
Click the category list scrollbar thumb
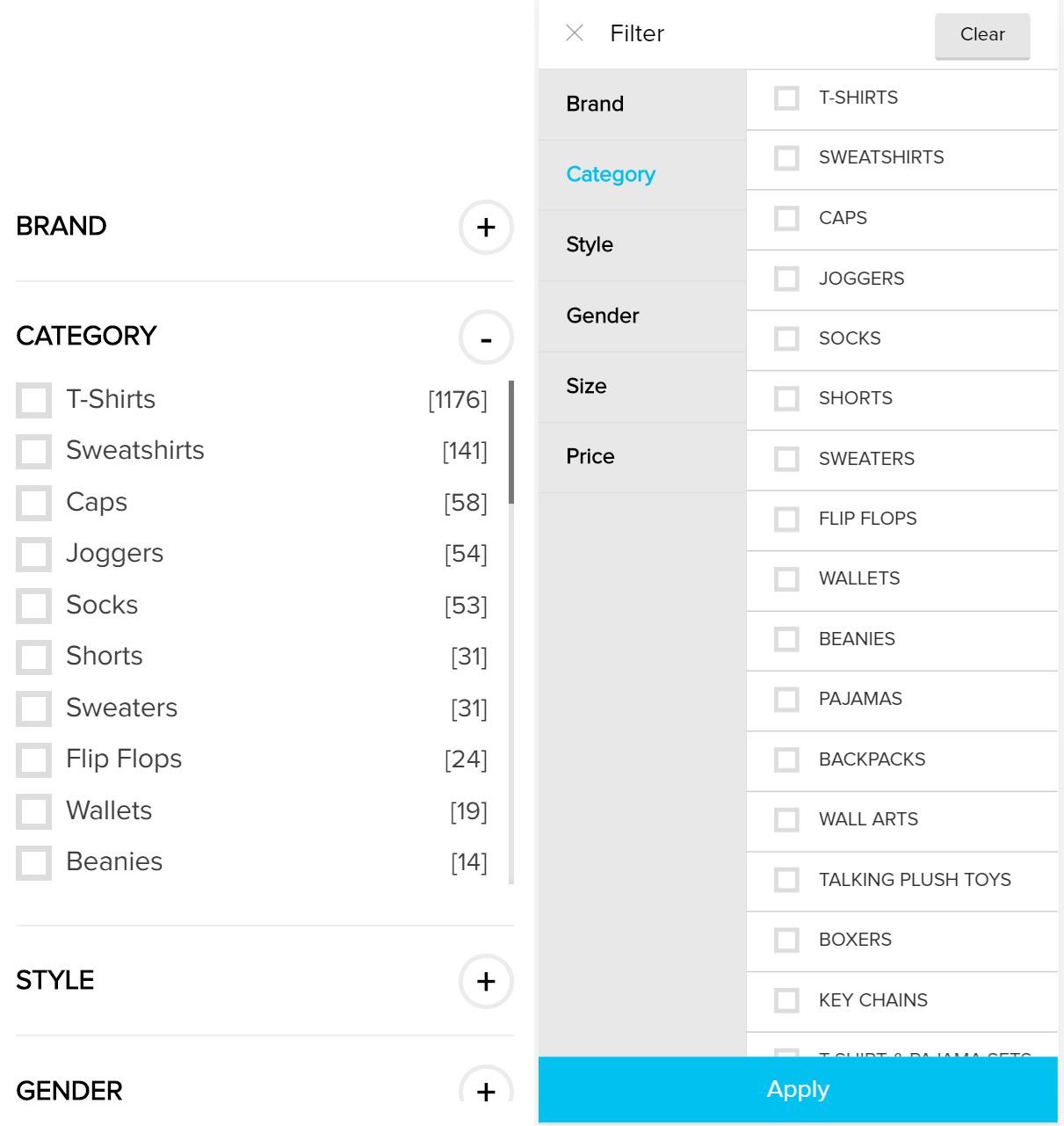[511, 441]
